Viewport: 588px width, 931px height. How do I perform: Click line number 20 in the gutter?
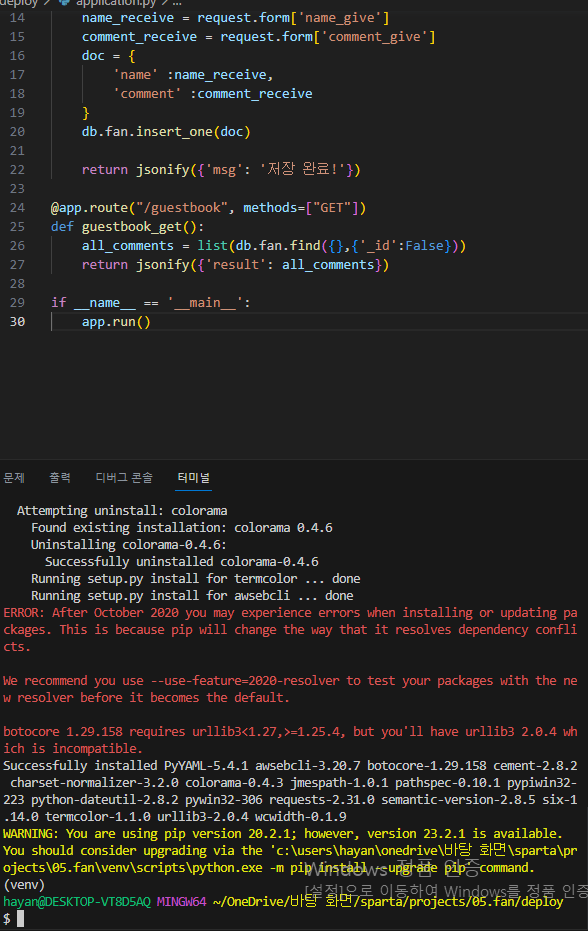[17, 132]
